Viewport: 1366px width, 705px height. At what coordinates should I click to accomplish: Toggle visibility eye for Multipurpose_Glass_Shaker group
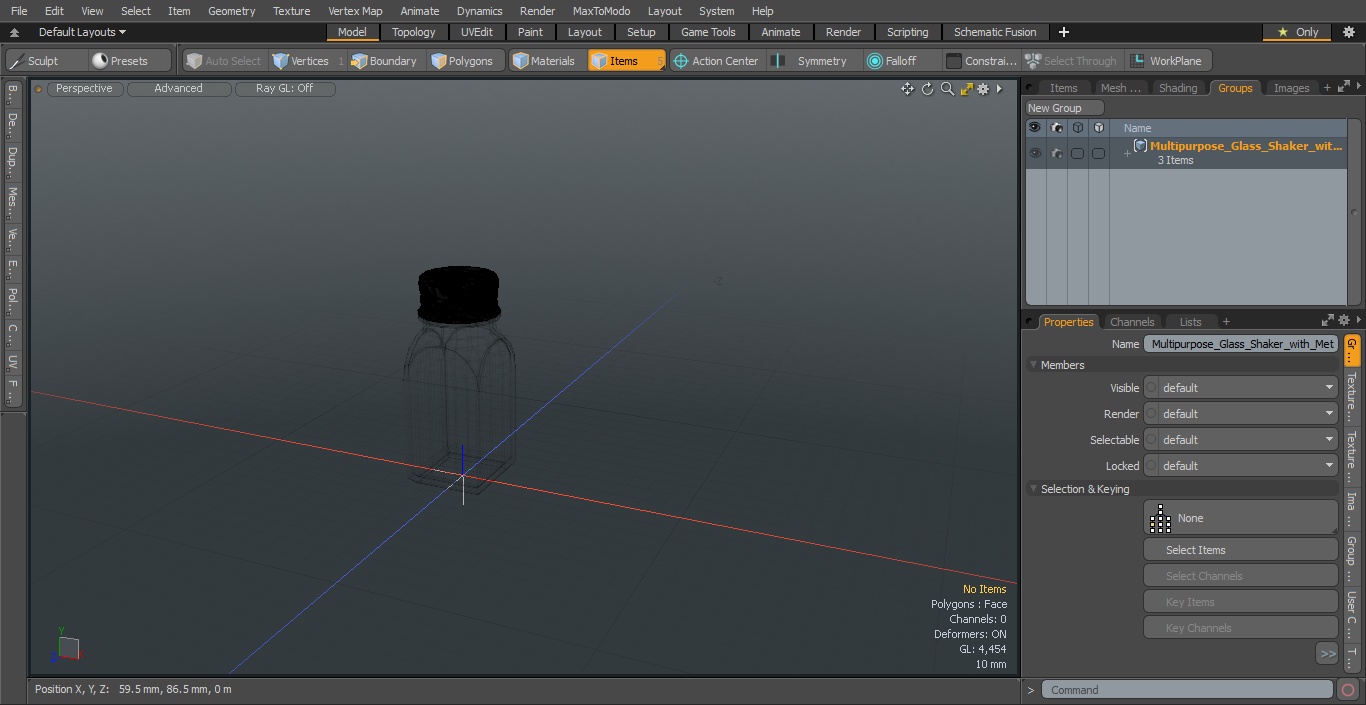tap(1035, 153)
